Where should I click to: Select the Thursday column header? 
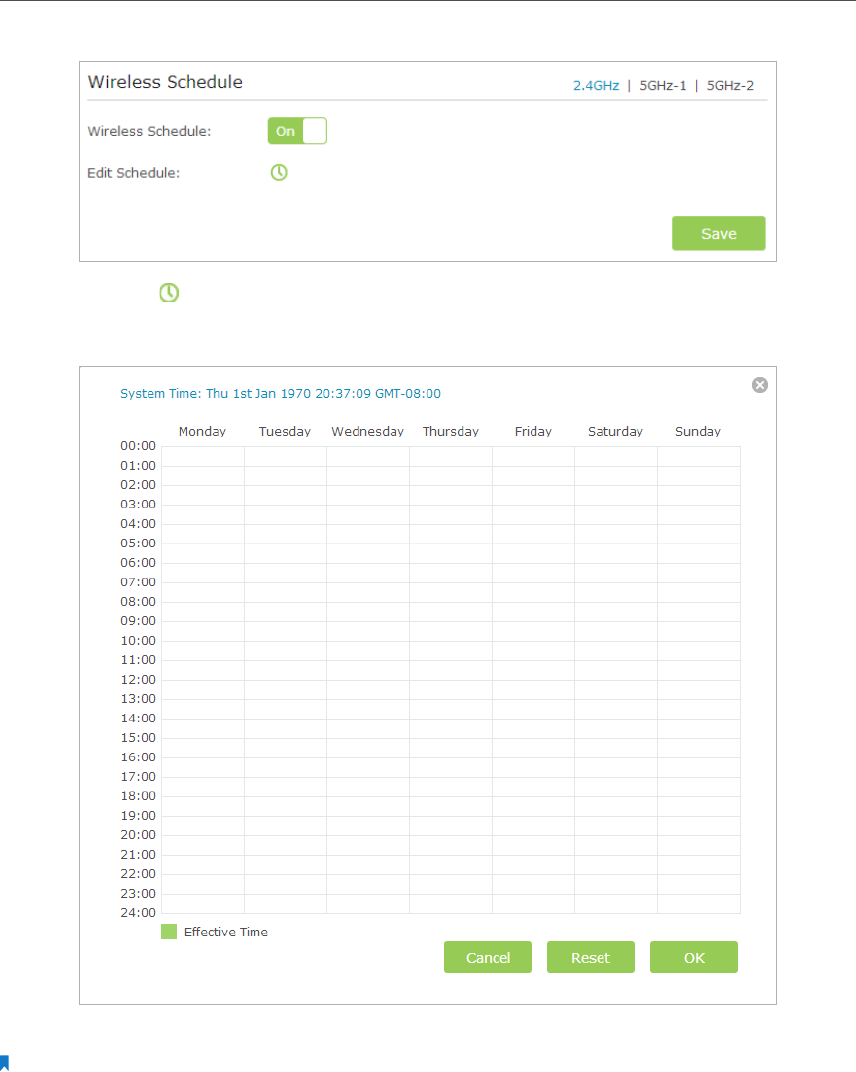(451, 431)
